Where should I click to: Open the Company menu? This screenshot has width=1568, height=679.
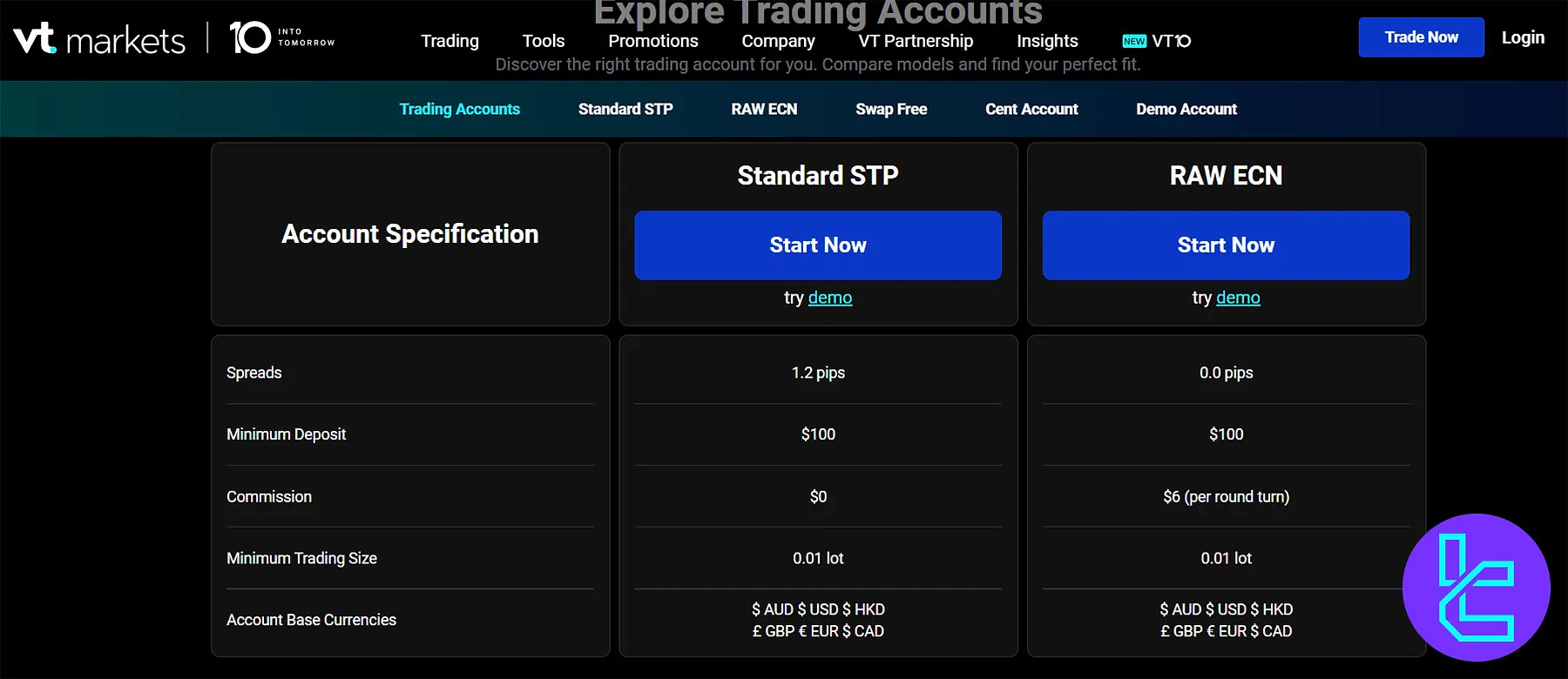778,41
